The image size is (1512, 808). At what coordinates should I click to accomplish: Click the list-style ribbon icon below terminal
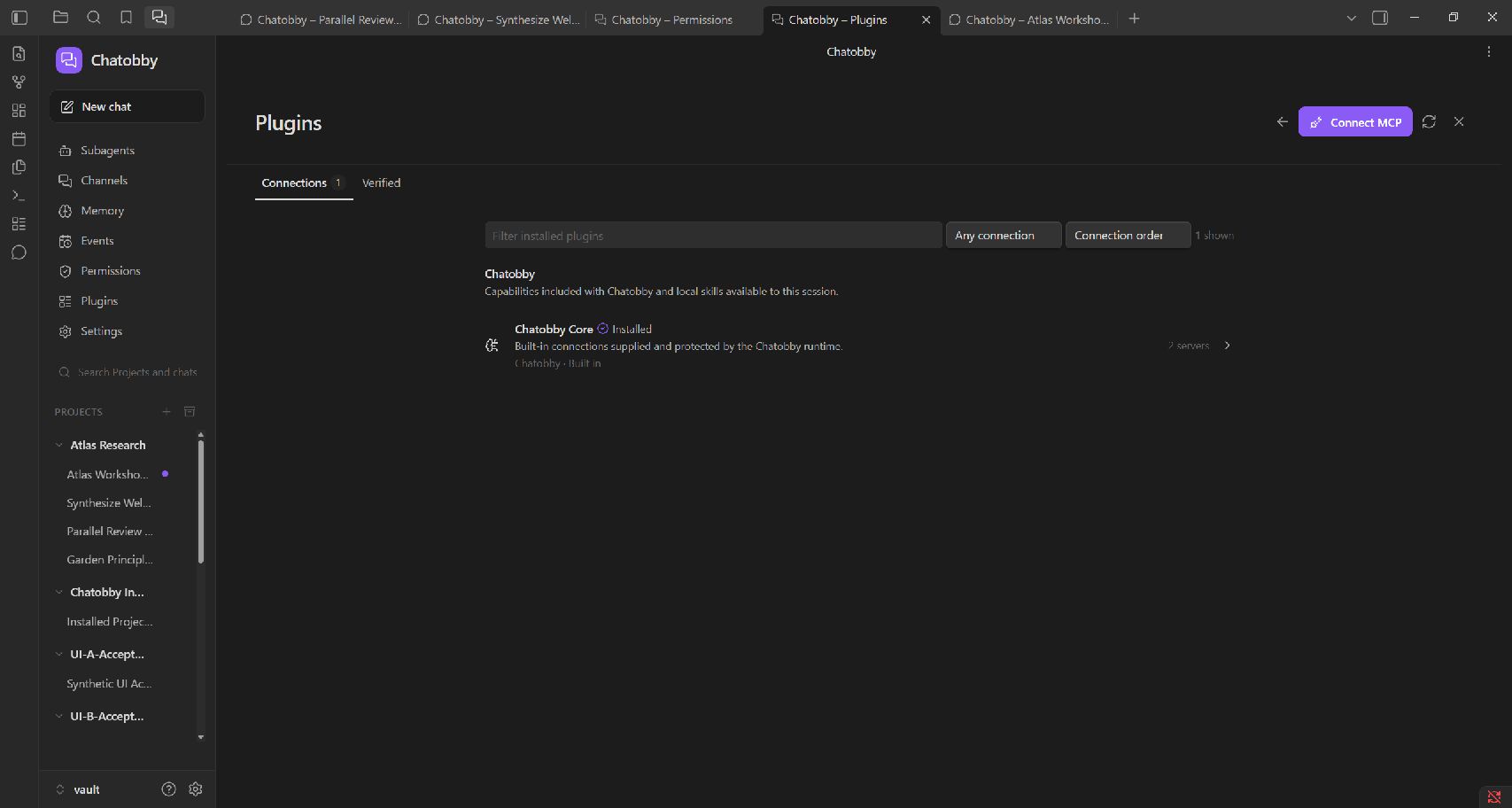tap(19, 224)
